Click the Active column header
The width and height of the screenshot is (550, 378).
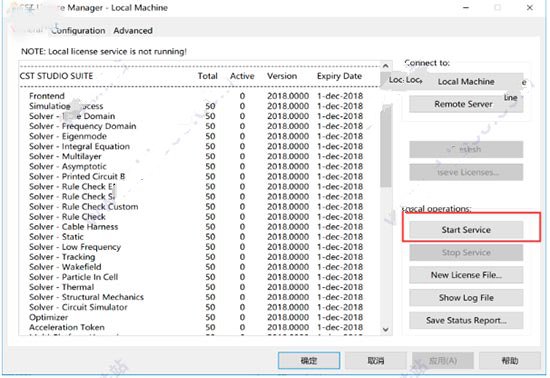[x=242, y=76]
